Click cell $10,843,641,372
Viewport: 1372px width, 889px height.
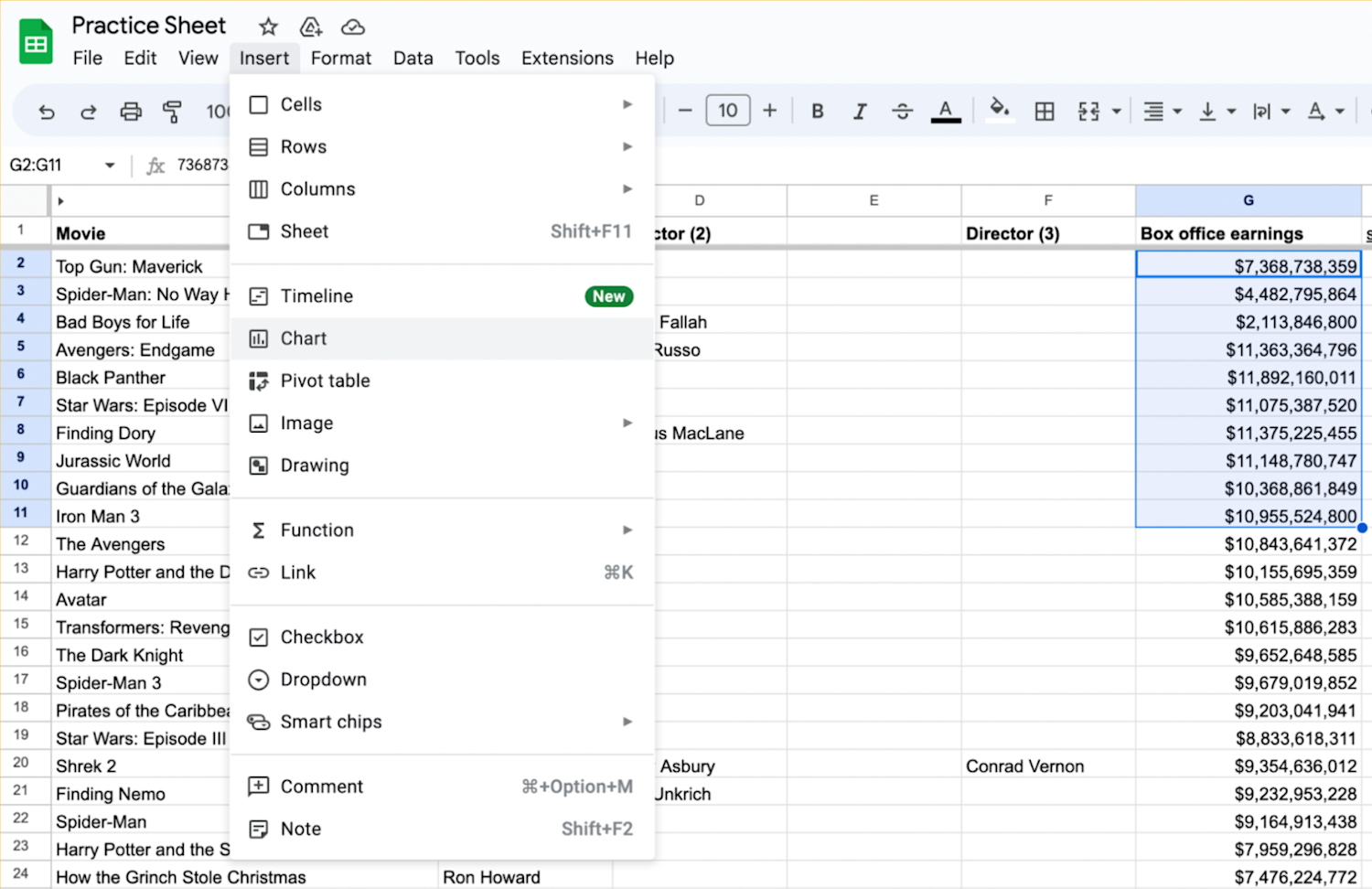click(x=1249, y=544)
